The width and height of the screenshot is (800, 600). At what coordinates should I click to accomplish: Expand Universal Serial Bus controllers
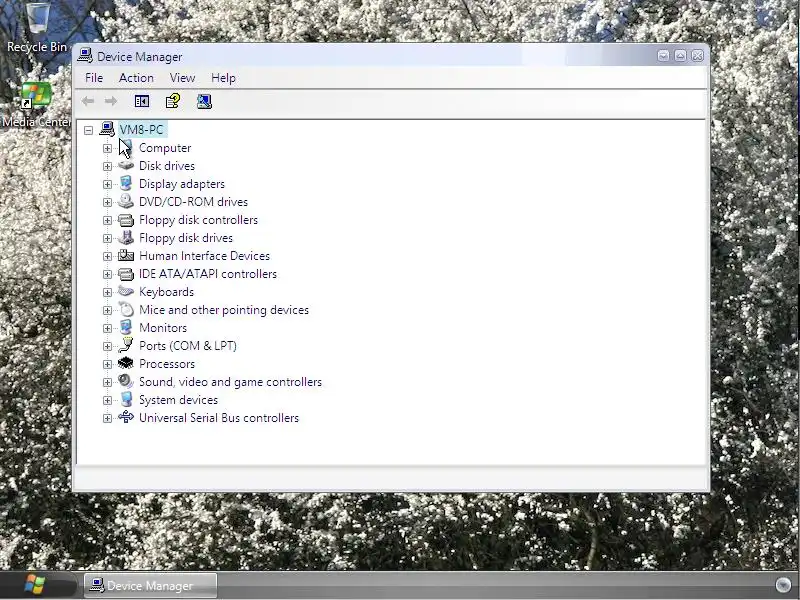(x=107, y=418)
